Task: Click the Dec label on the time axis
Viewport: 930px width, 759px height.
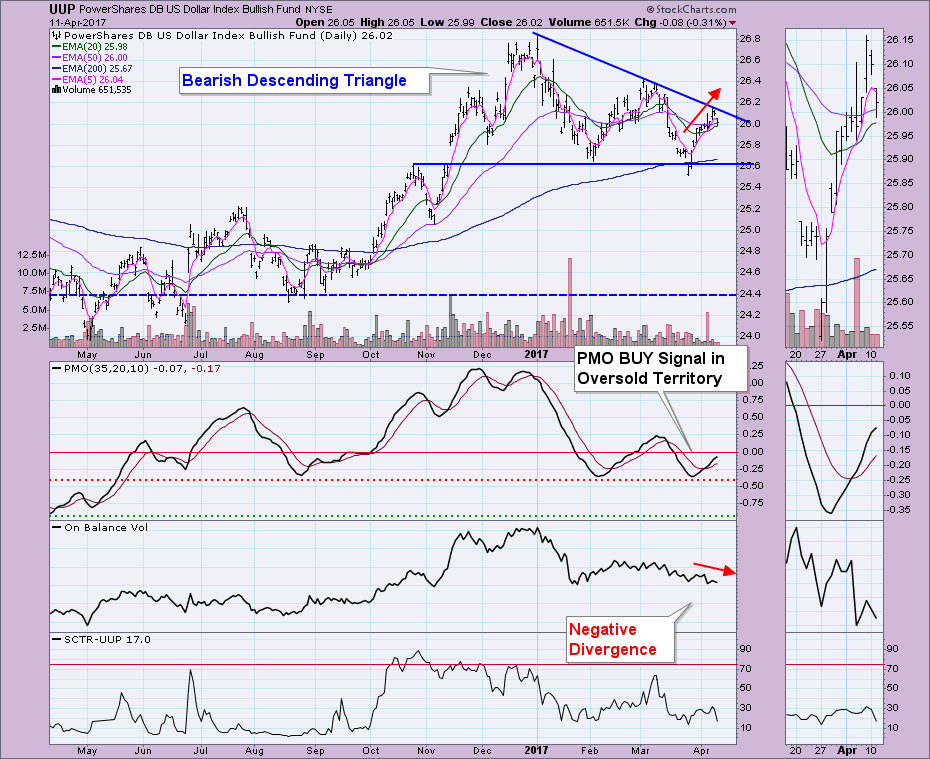Action: pos(483,352)
